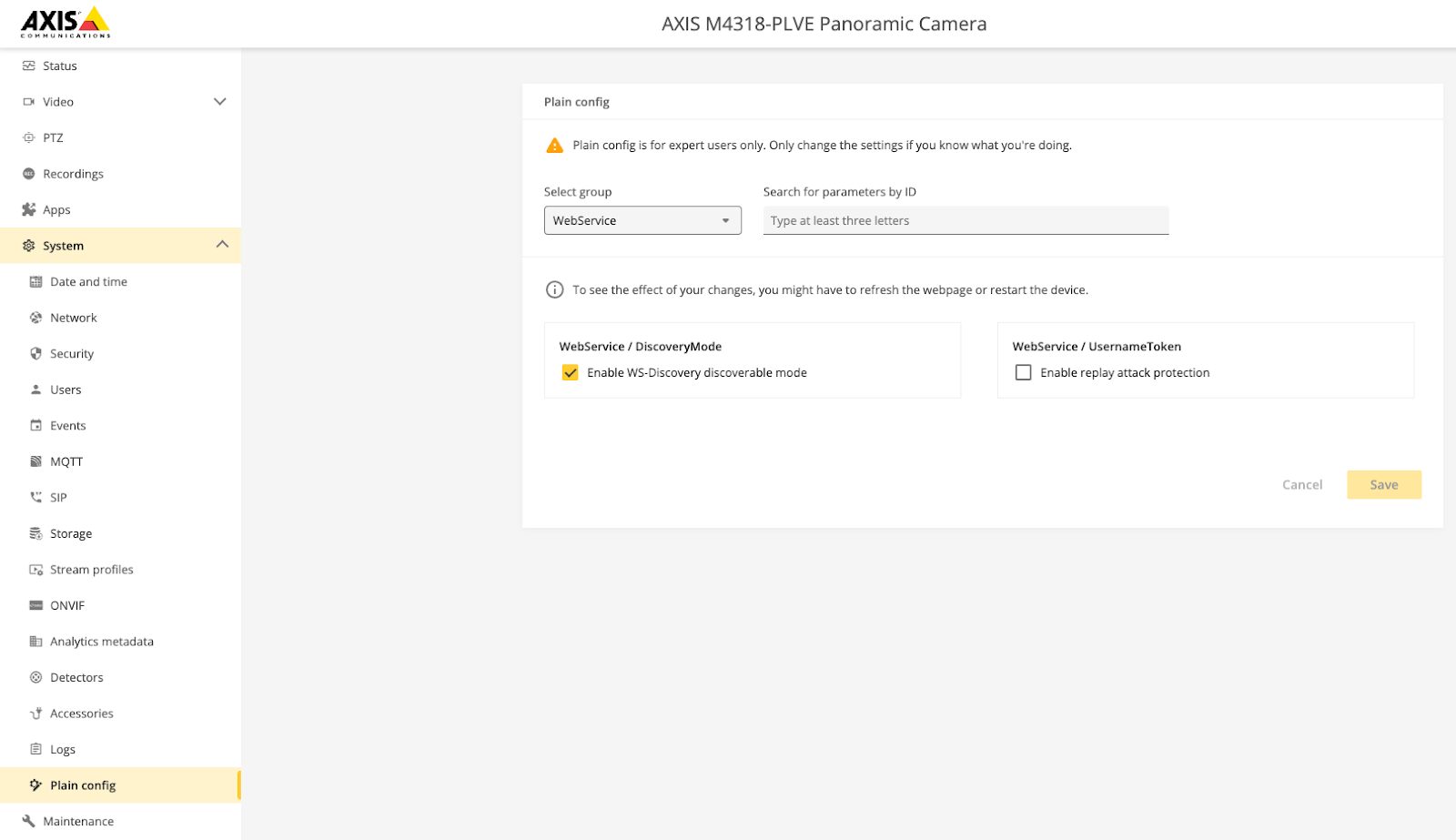
Task: Enable replay attack protection checkbox
Action: [x=1024, y=372]
